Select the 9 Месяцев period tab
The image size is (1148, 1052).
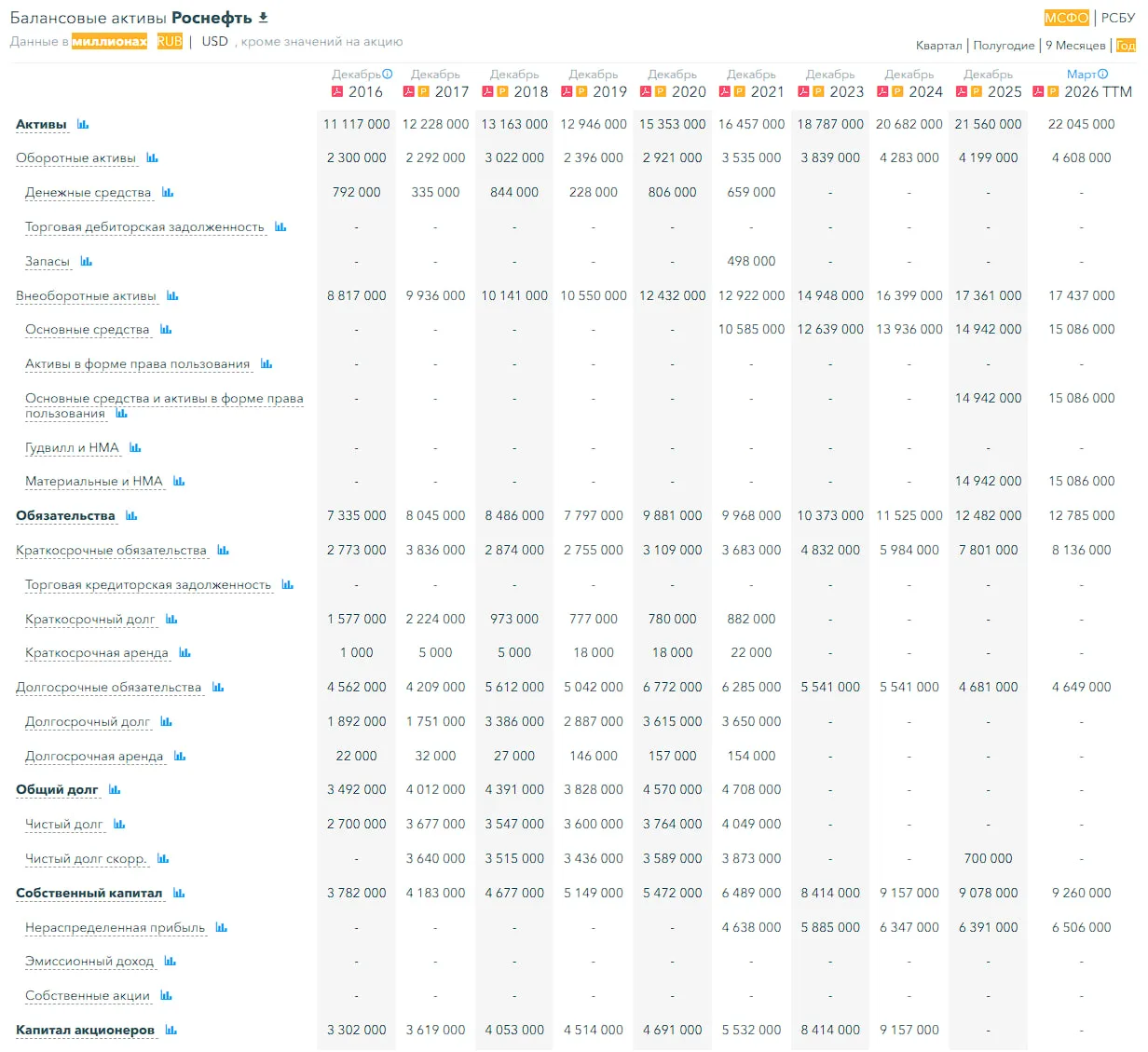[x=1075, y=45]
